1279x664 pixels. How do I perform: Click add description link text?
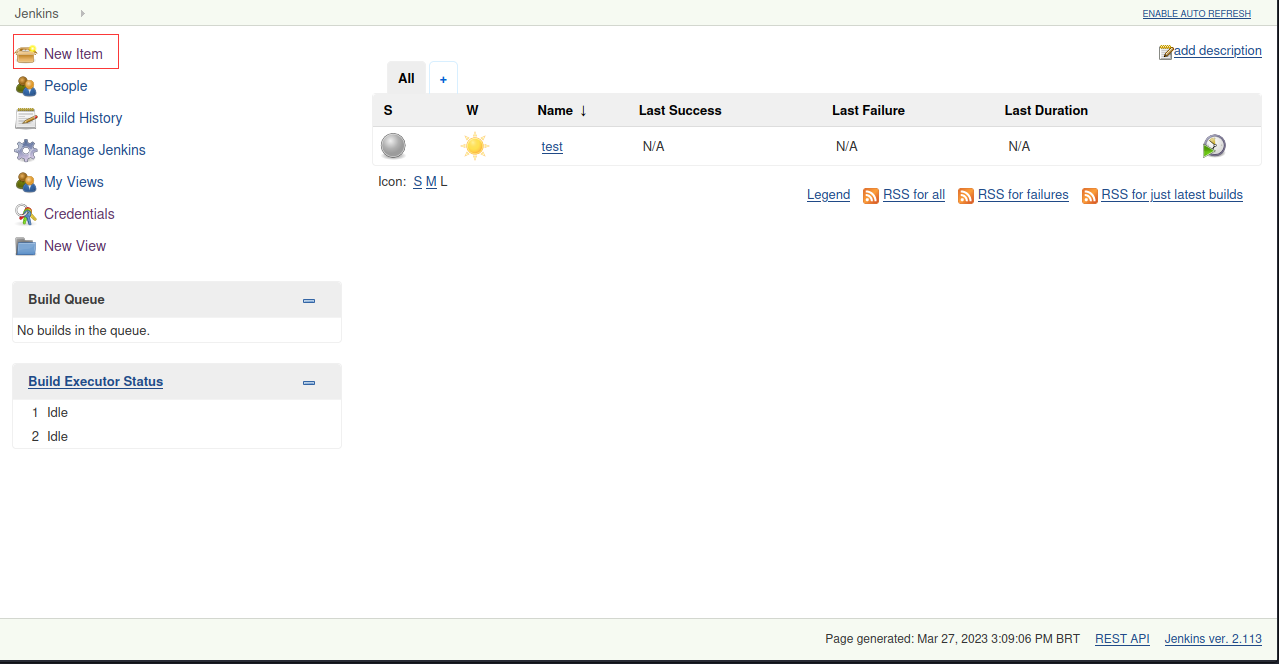[x=1218, y=50]
